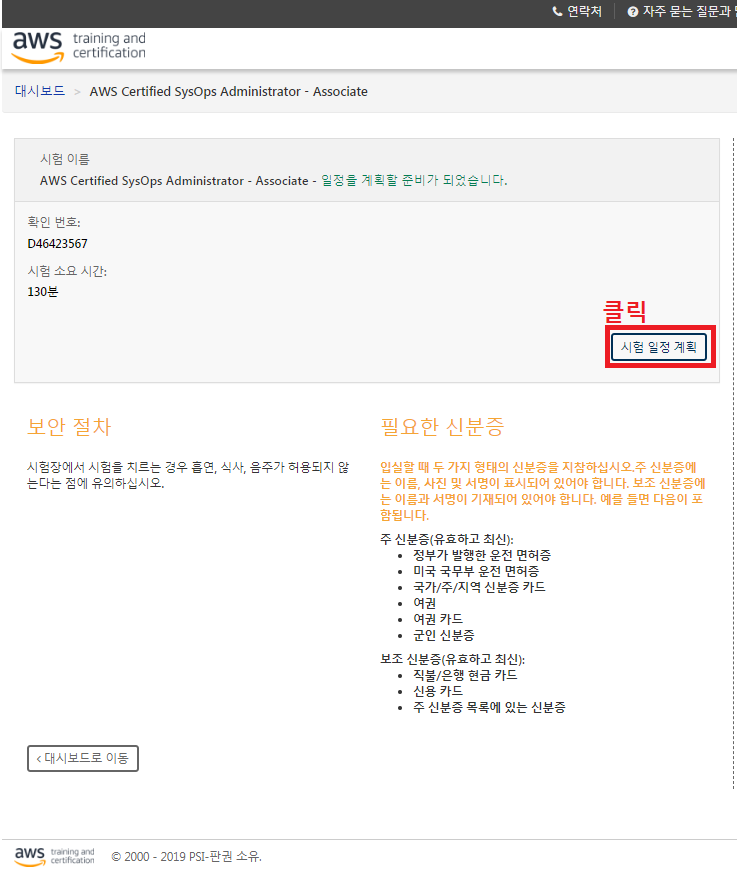
Task: Click the security paragraph about 흡연, 식사, 음주
Action: click(188, 475)
